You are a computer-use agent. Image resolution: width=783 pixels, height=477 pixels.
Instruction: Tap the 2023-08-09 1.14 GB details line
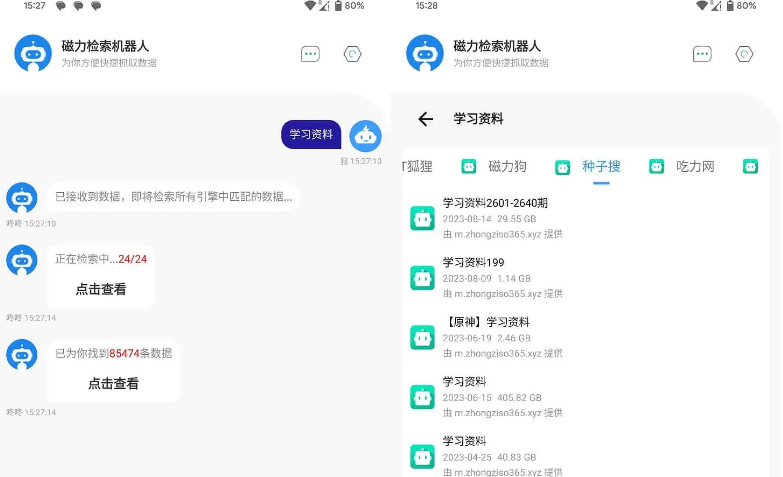tap(486, 278)
